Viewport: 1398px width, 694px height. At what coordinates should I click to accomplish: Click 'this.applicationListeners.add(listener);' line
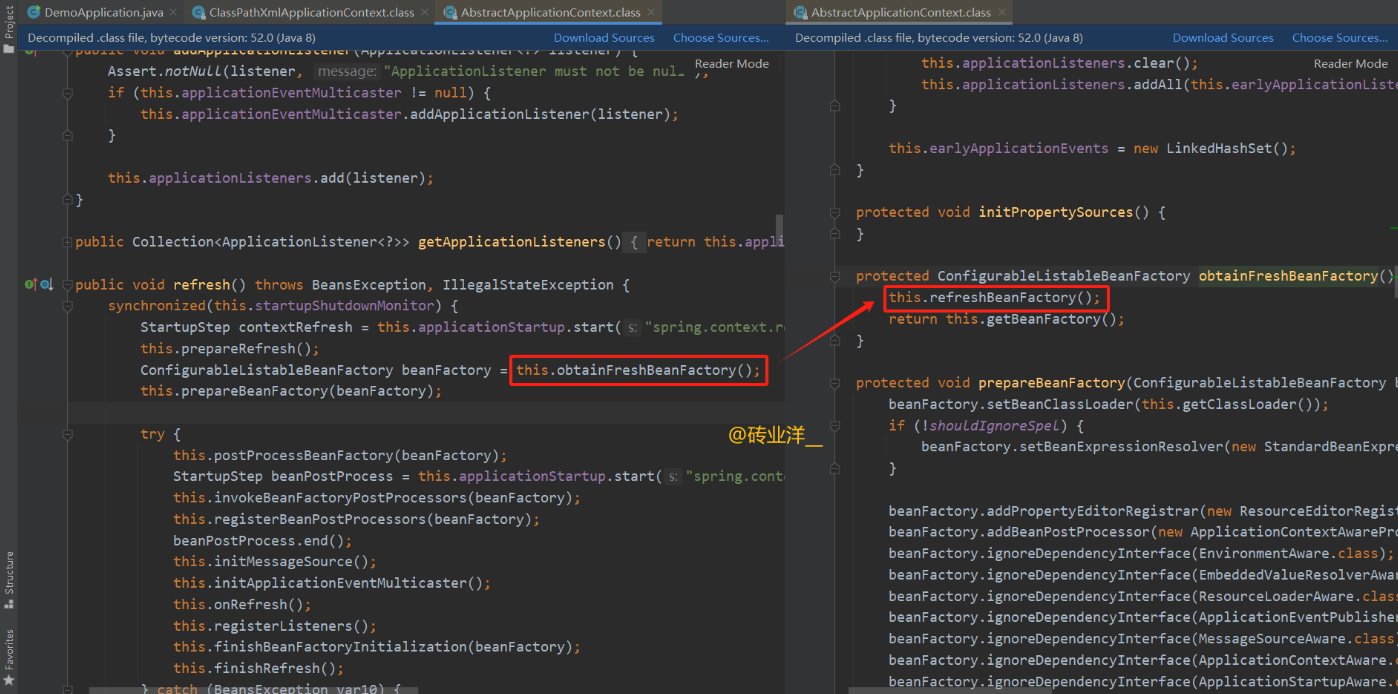pos(271,178)
